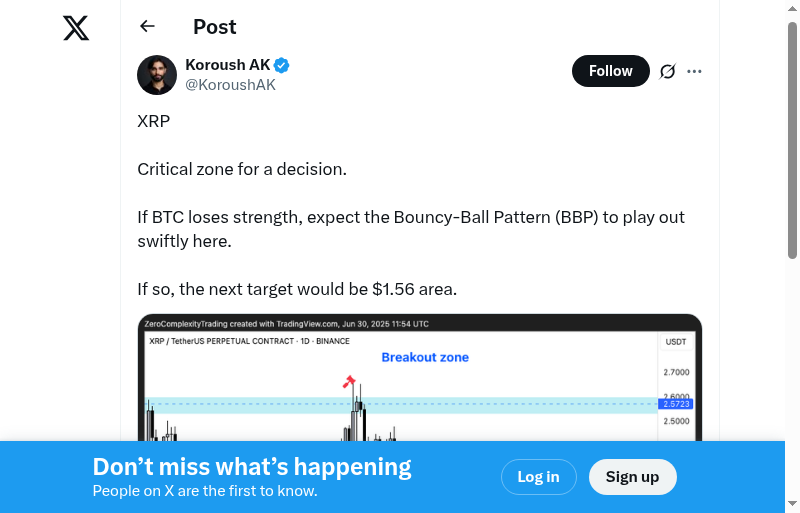Open the Grok explain-post icon
800x513 pixels.
pyautogui.click(x=667, y=71)
